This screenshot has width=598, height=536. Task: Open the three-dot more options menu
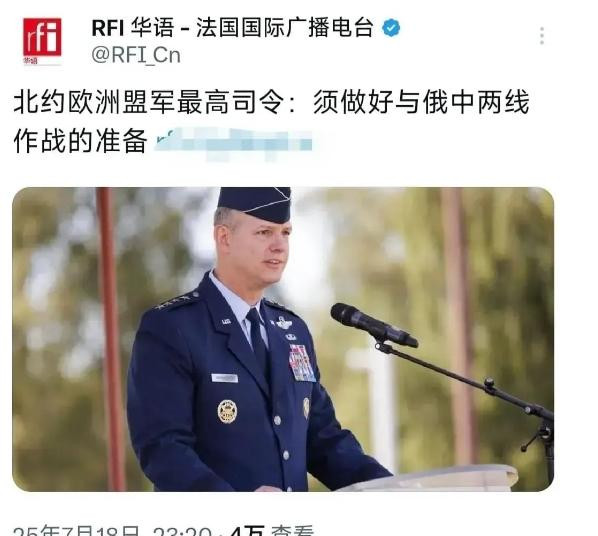click(x=542, y=36)
